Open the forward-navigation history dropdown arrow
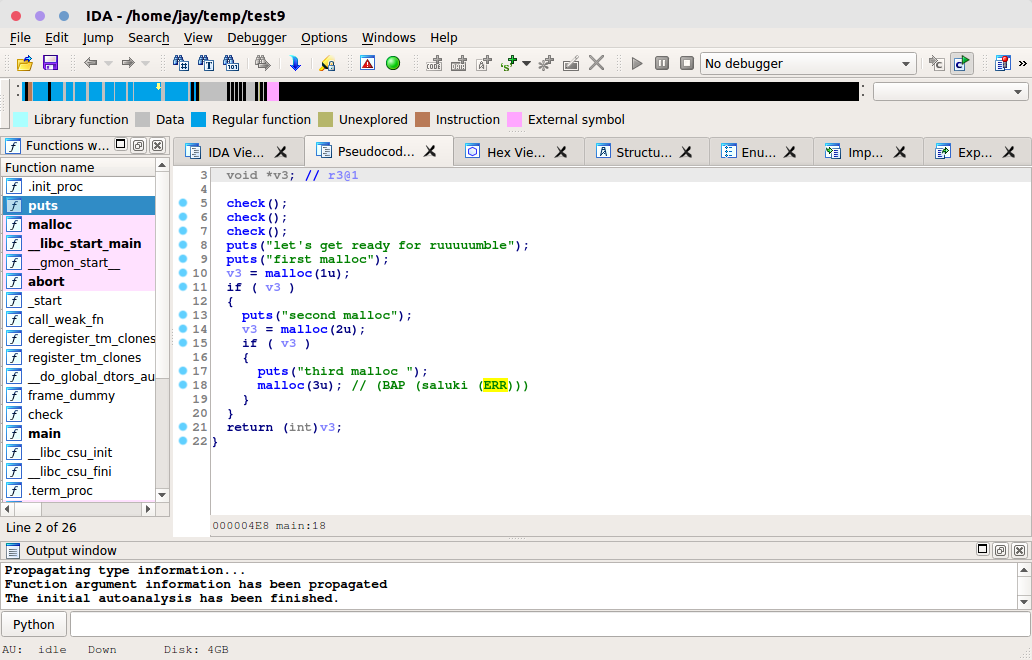The image size is (1032, 660). coord(145,64)
